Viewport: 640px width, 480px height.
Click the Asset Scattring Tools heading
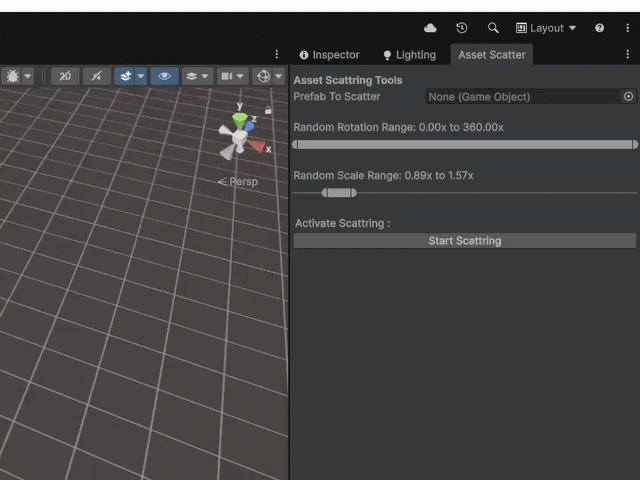tap(348, 80)
